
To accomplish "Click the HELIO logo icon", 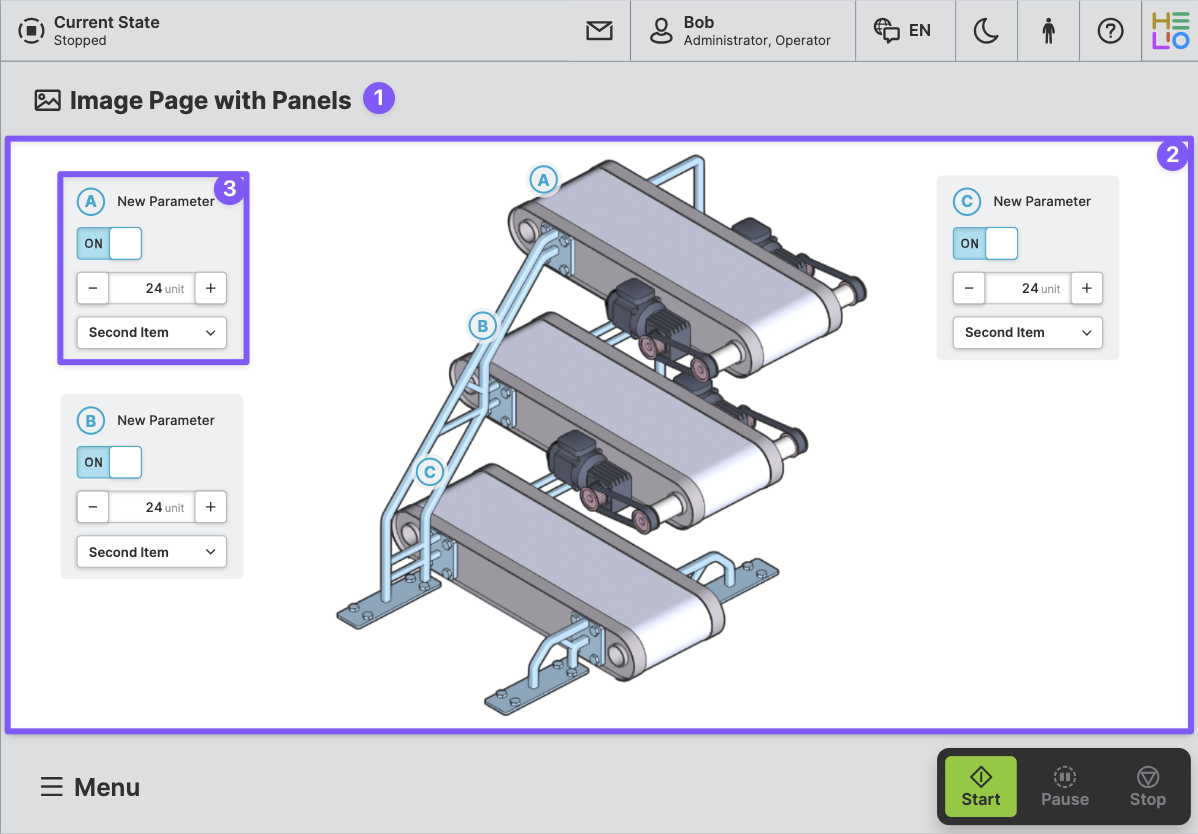I will [1170, 31].
